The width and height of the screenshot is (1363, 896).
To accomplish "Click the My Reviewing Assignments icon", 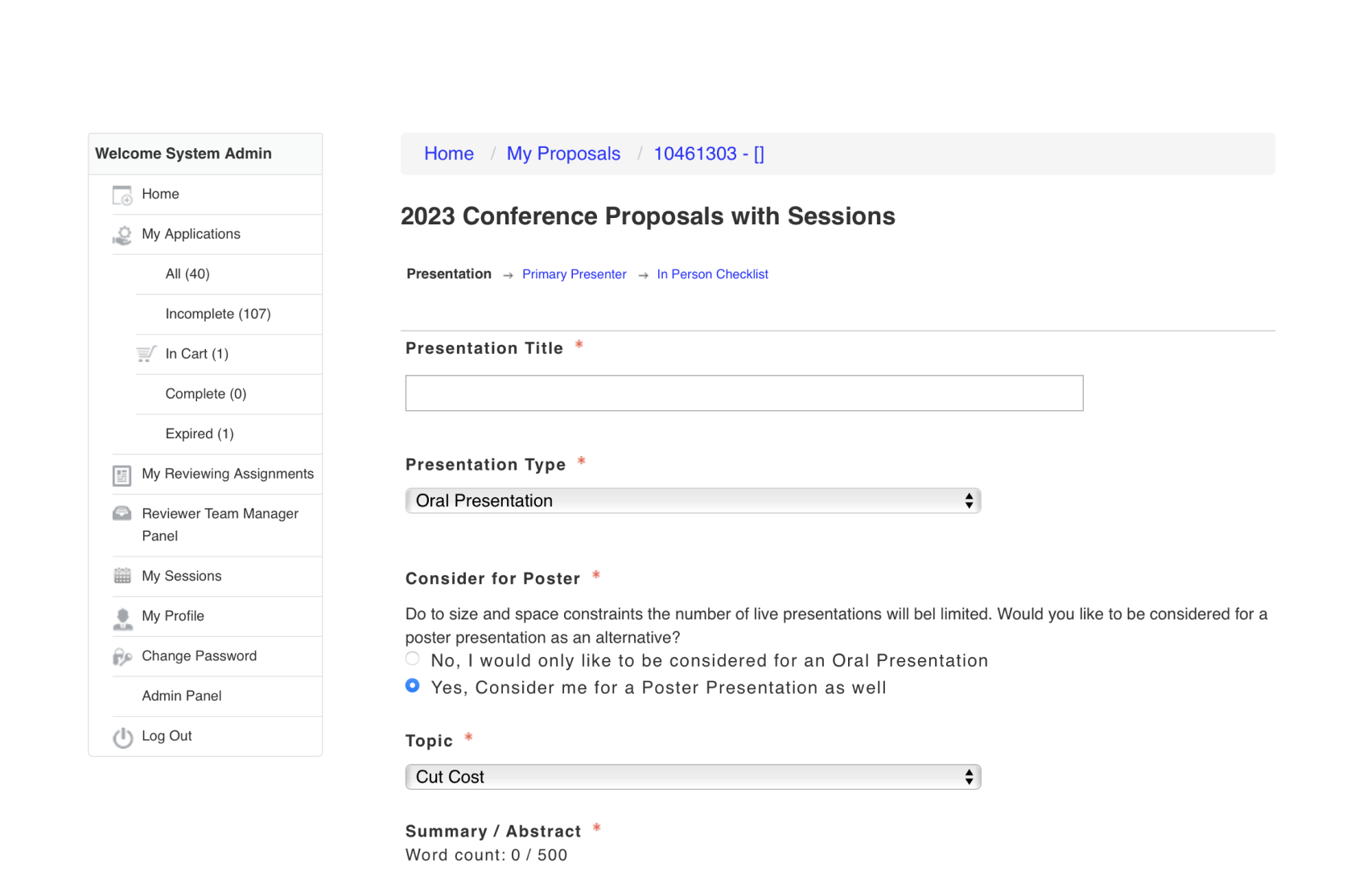I will pos(122,475).
